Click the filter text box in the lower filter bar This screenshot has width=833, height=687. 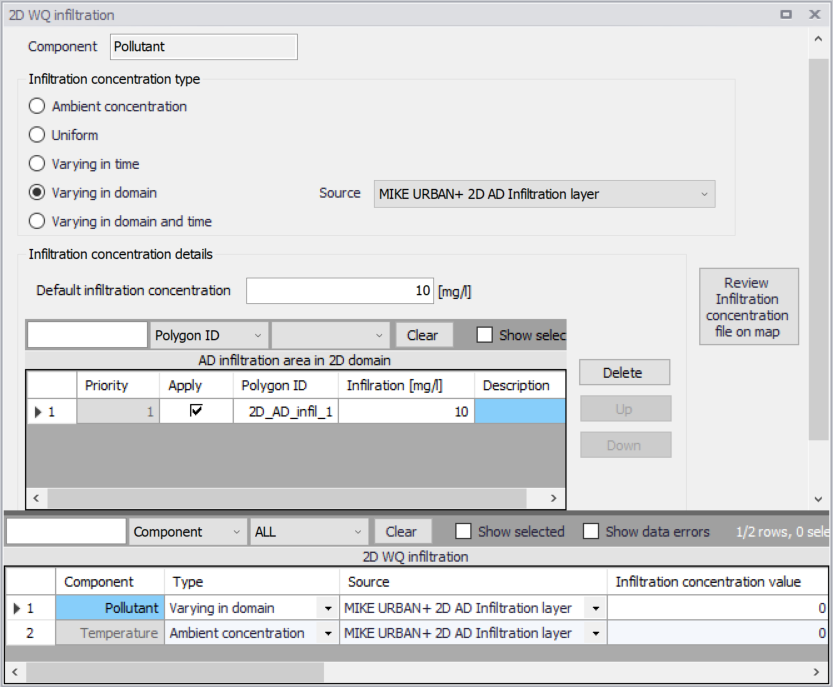coord(66,531)
